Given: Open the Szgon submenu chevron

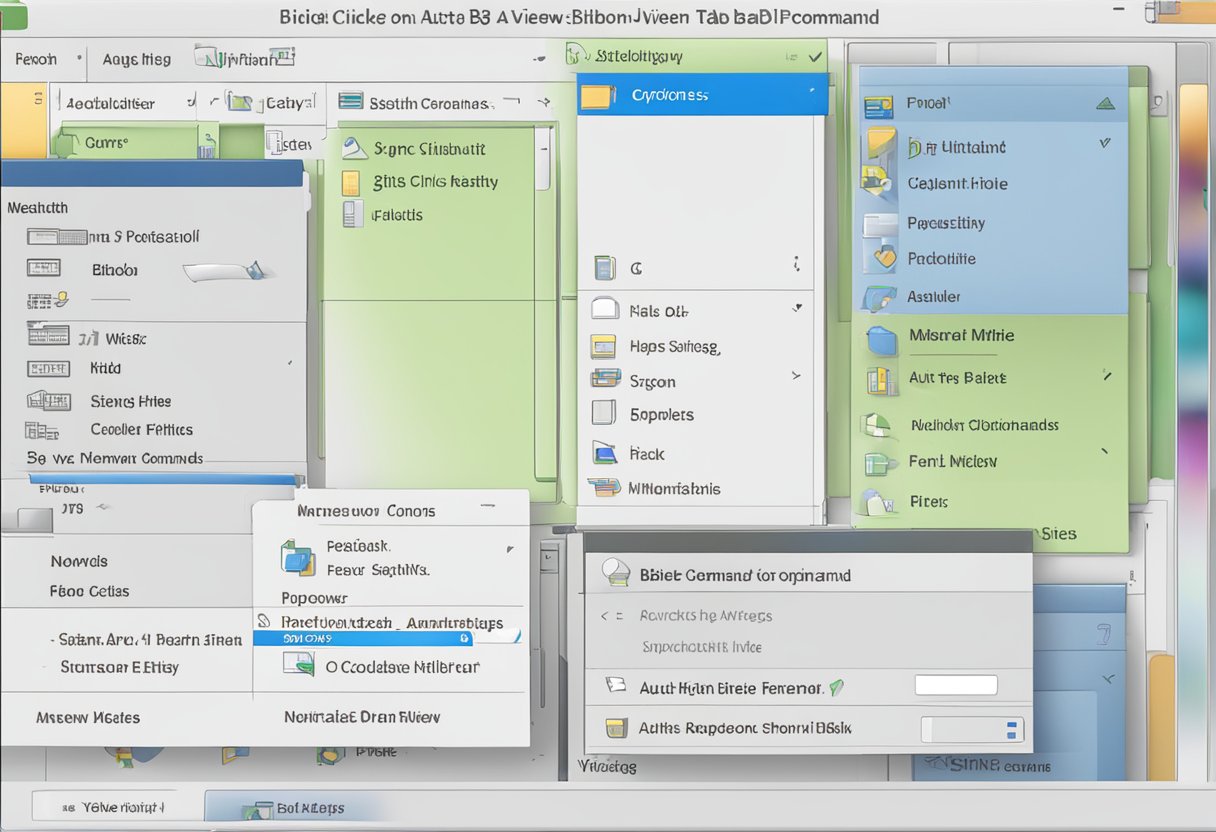Looking at the screenshot, I should click(796, 374).
